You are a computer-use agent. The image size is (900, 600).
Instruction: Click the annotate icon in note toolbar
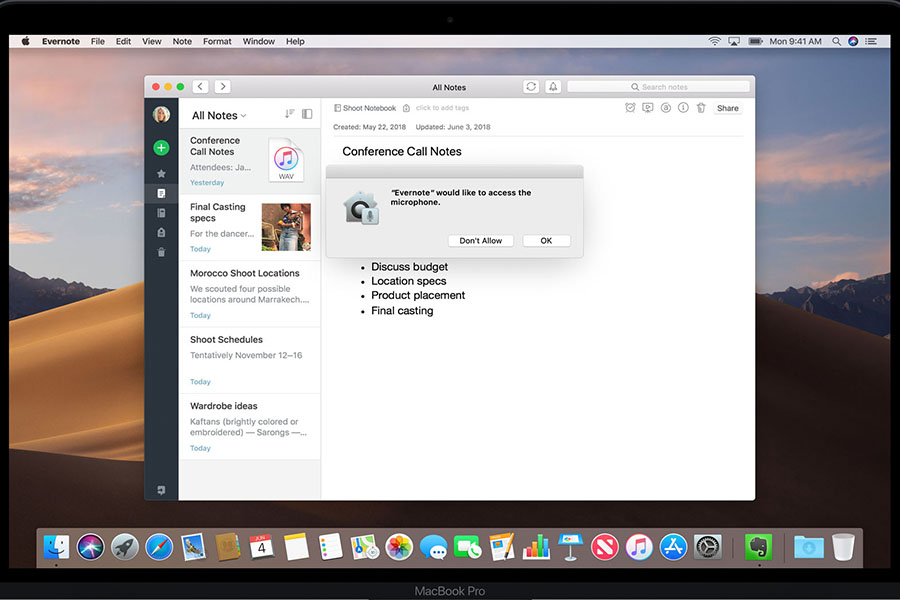pos(666,108)
